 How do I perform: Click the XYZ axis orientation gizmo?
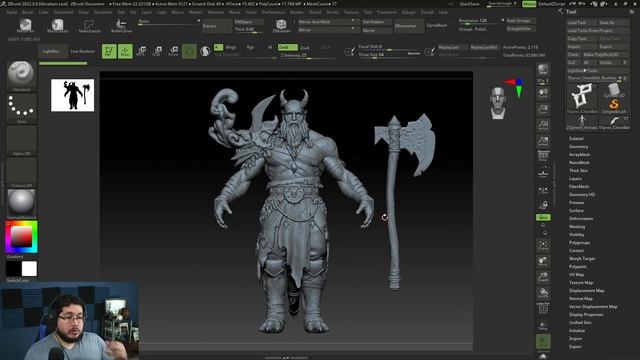515,87
